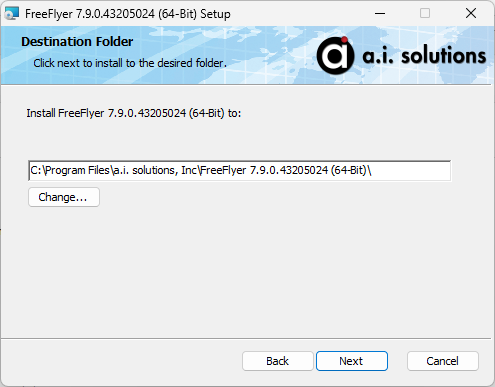Proceed with the Next button
The width and height of the screenshot is (495, 387).
352,361
